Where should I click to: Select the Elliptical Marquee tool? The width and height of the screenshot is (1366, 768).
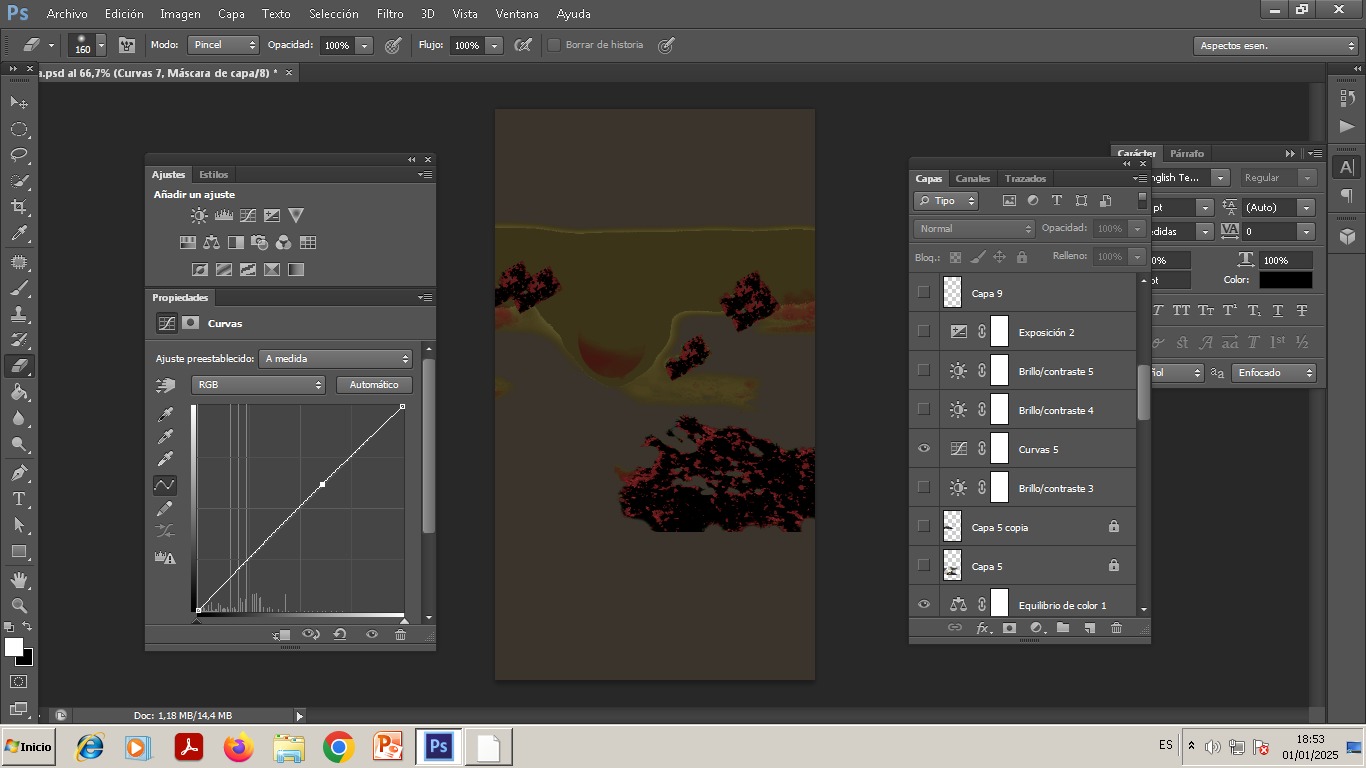tap(19, 129)
